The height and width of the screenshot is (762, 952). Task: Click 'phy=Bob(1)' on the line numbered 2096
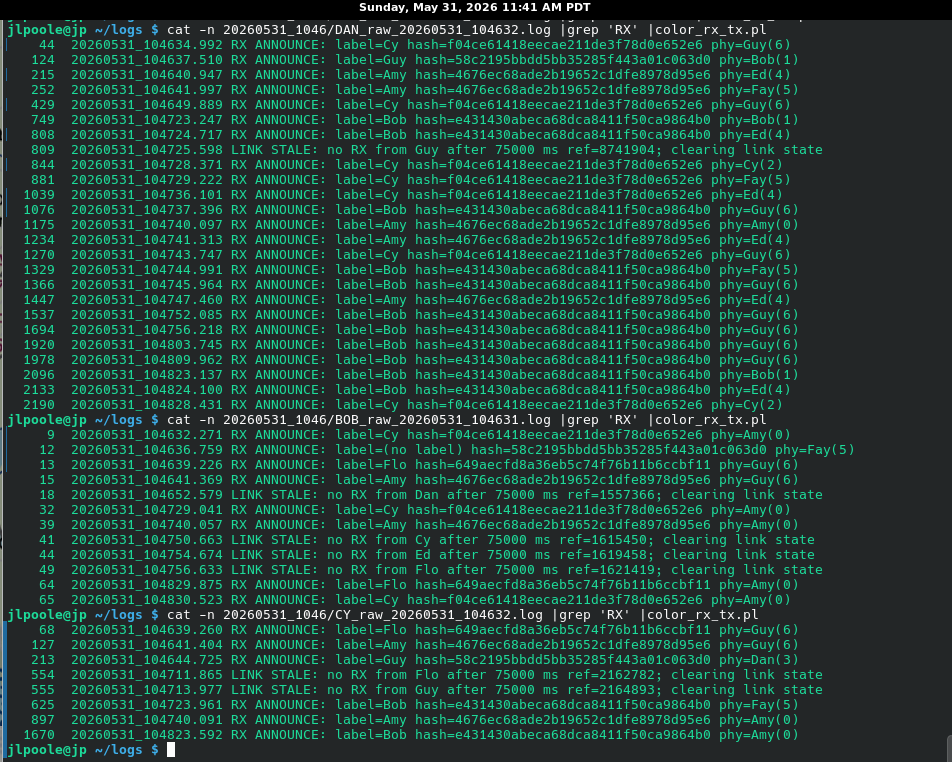(759, 375)
